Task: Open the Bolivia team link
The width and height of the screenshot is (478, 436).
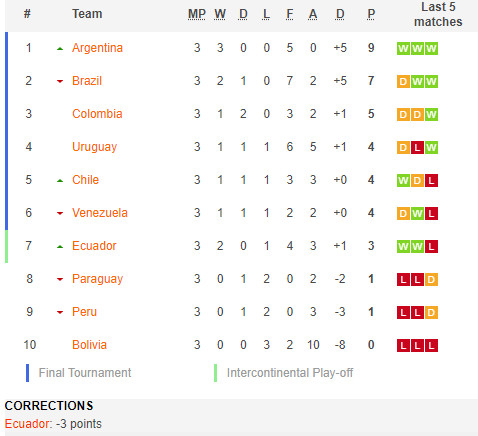Action: pos(89,345)
